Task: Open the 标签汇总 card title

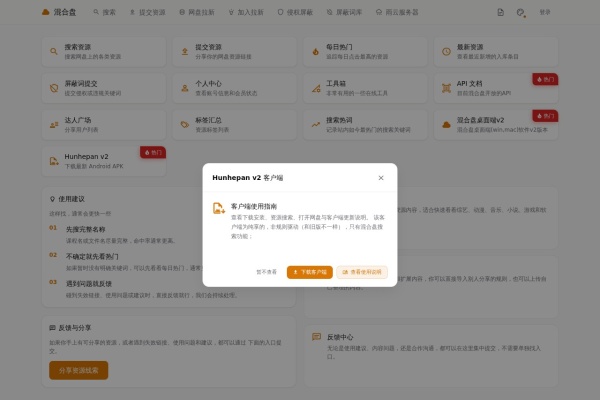Action: pos(209,120)
